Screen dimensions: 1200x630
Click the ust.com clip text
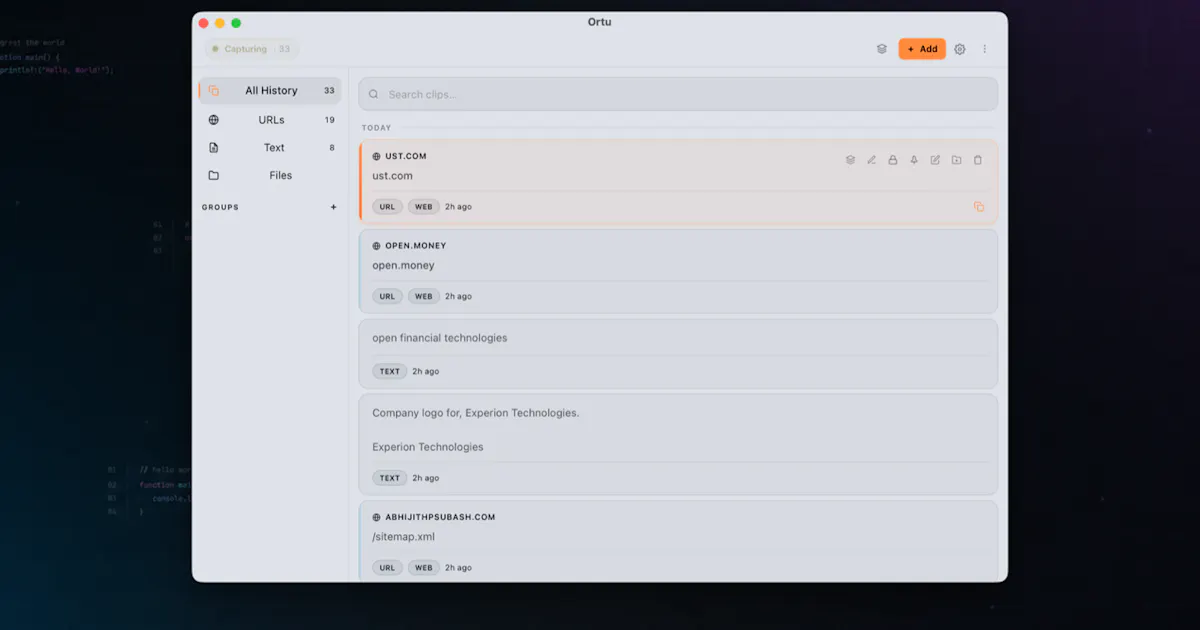[x=392, y=176]
